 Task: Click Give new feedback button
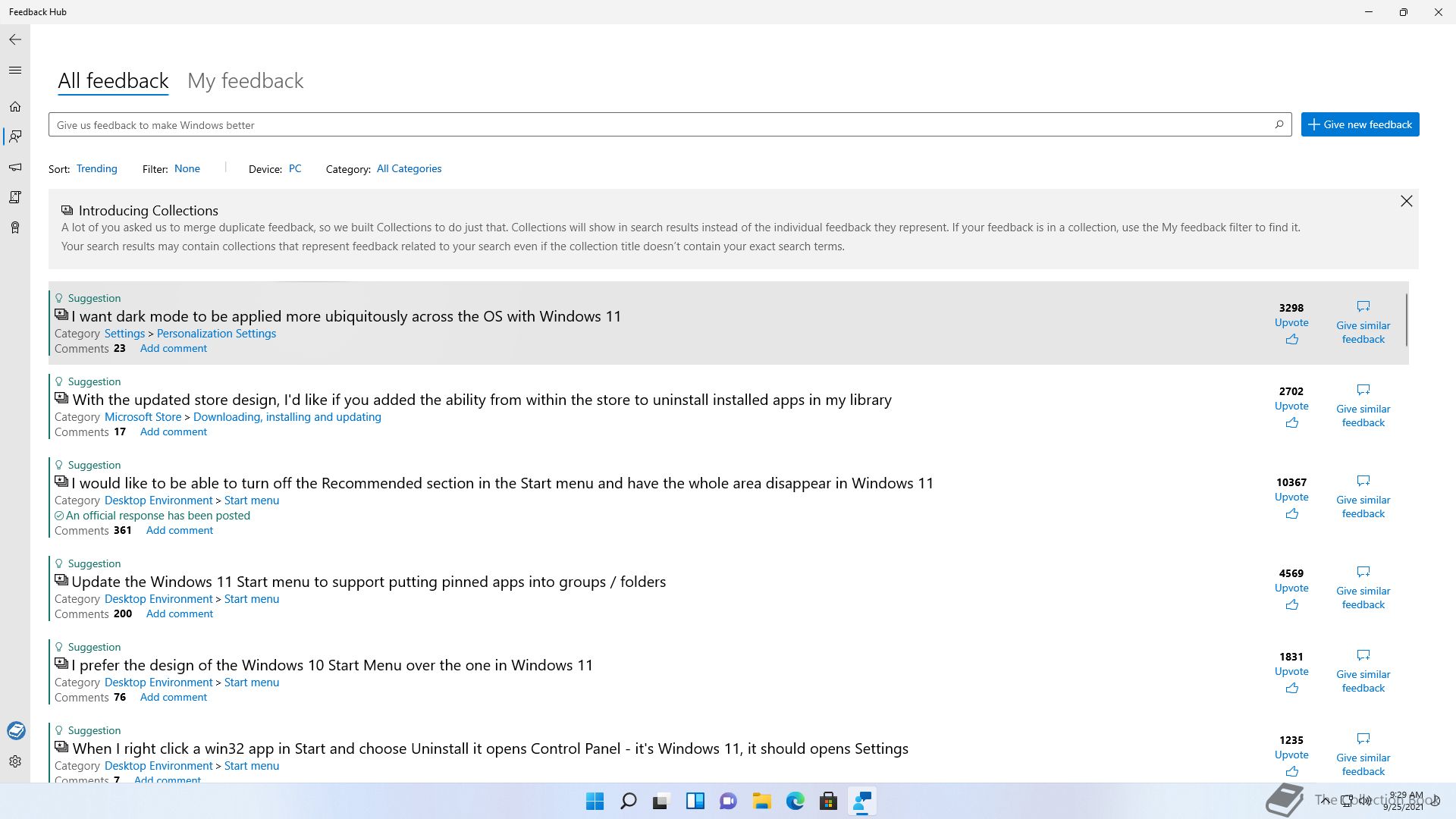coord(1360,124)
